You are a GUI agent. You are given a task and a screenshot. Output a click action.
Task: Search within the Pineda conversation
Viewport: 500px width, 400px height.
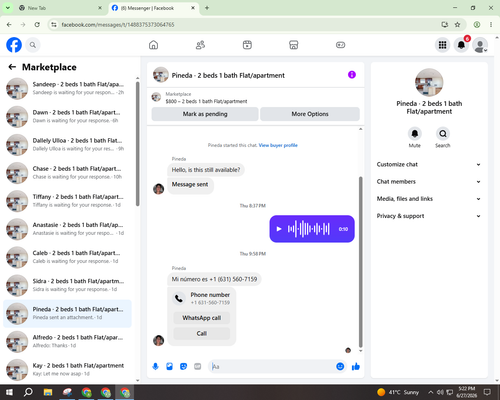click(443, 134)
